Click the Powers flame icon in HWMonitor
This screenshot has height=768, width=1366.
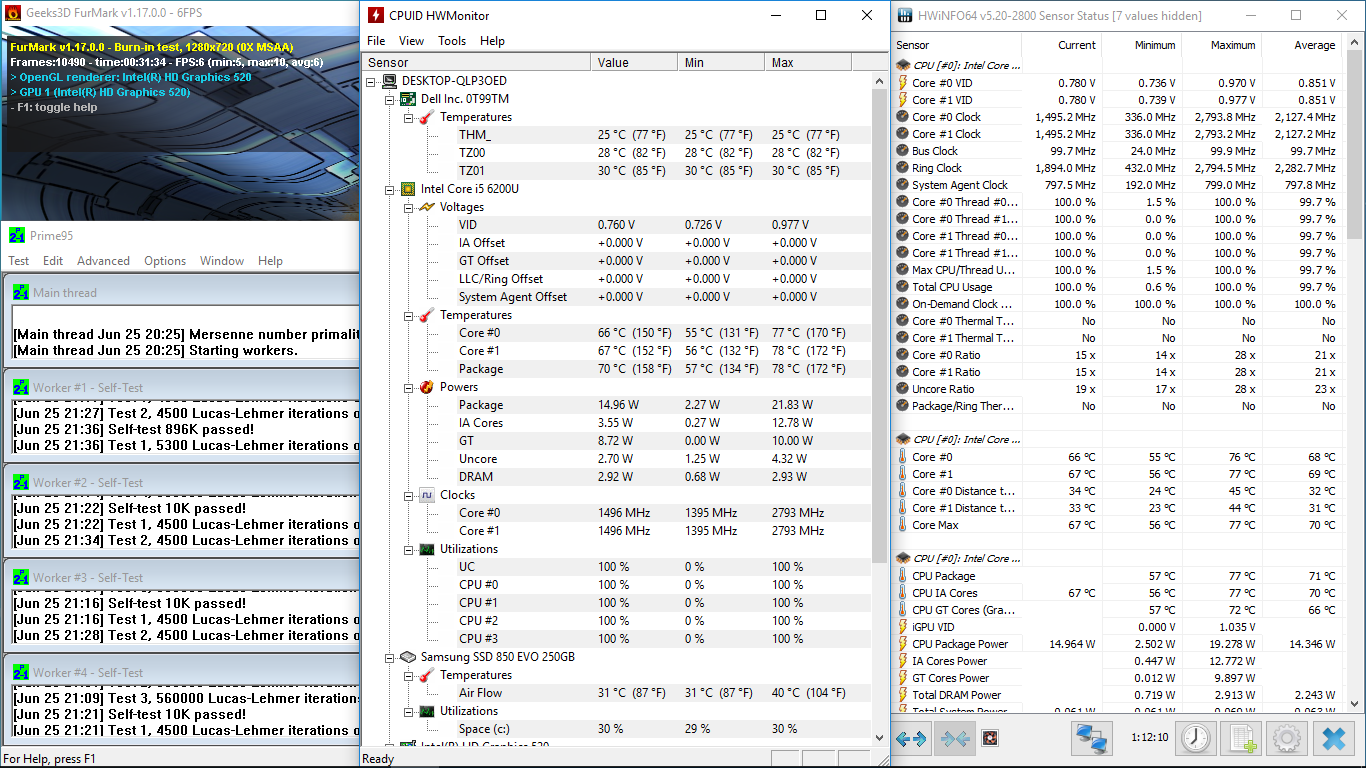click(x=427, y=387)
